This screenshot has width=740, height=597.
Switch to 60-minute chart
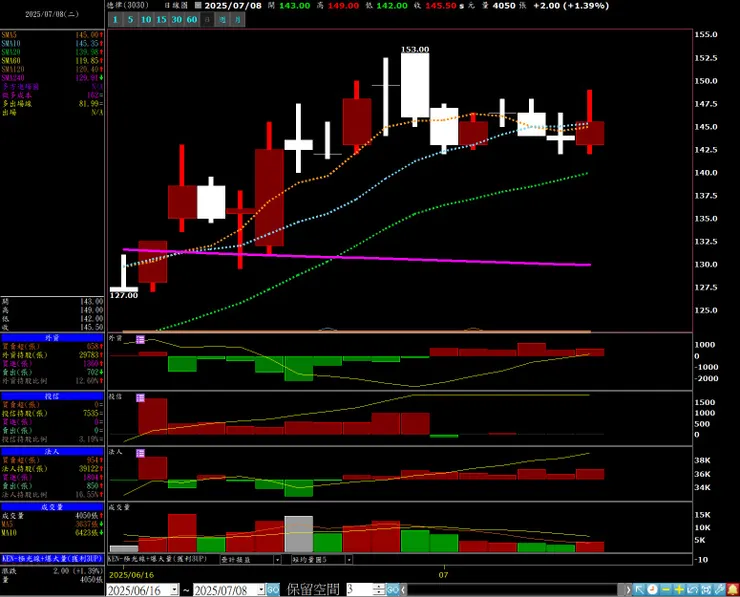pyautogui.click(x=192, y=20)
